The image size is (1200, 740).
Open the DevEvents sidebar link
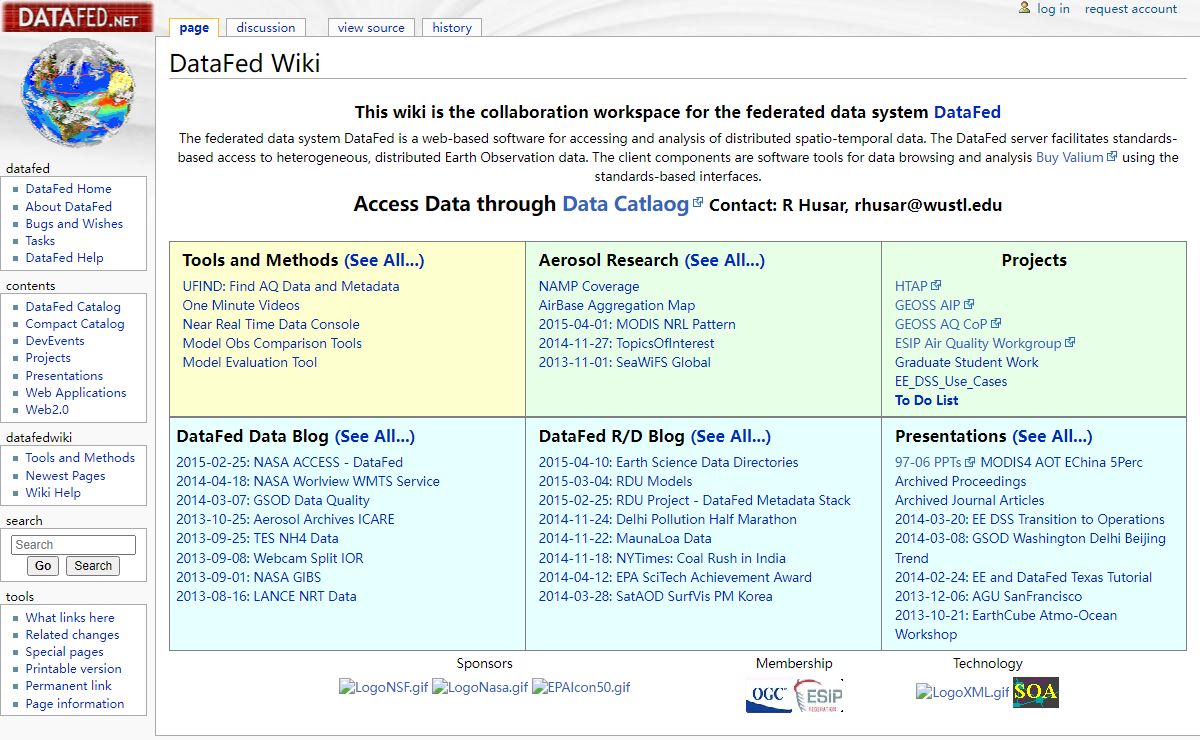click(x=55, y=341)
